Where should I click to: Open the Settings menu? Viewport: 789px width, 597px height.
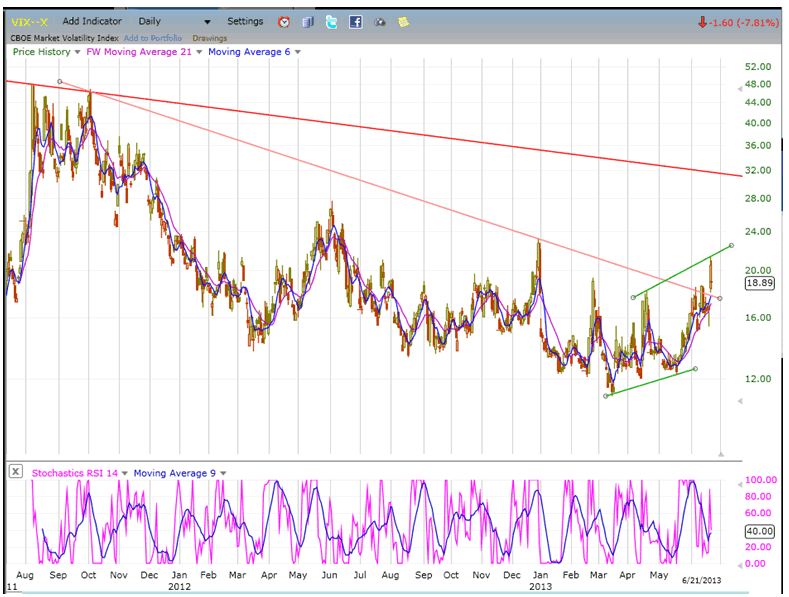245,21
